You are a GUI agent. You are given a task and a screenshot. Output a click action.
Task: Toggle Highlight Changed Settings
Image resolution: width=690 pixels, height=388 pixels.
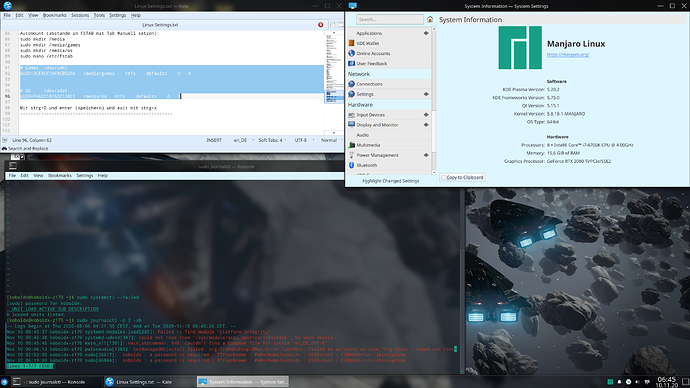coord(390,181)
